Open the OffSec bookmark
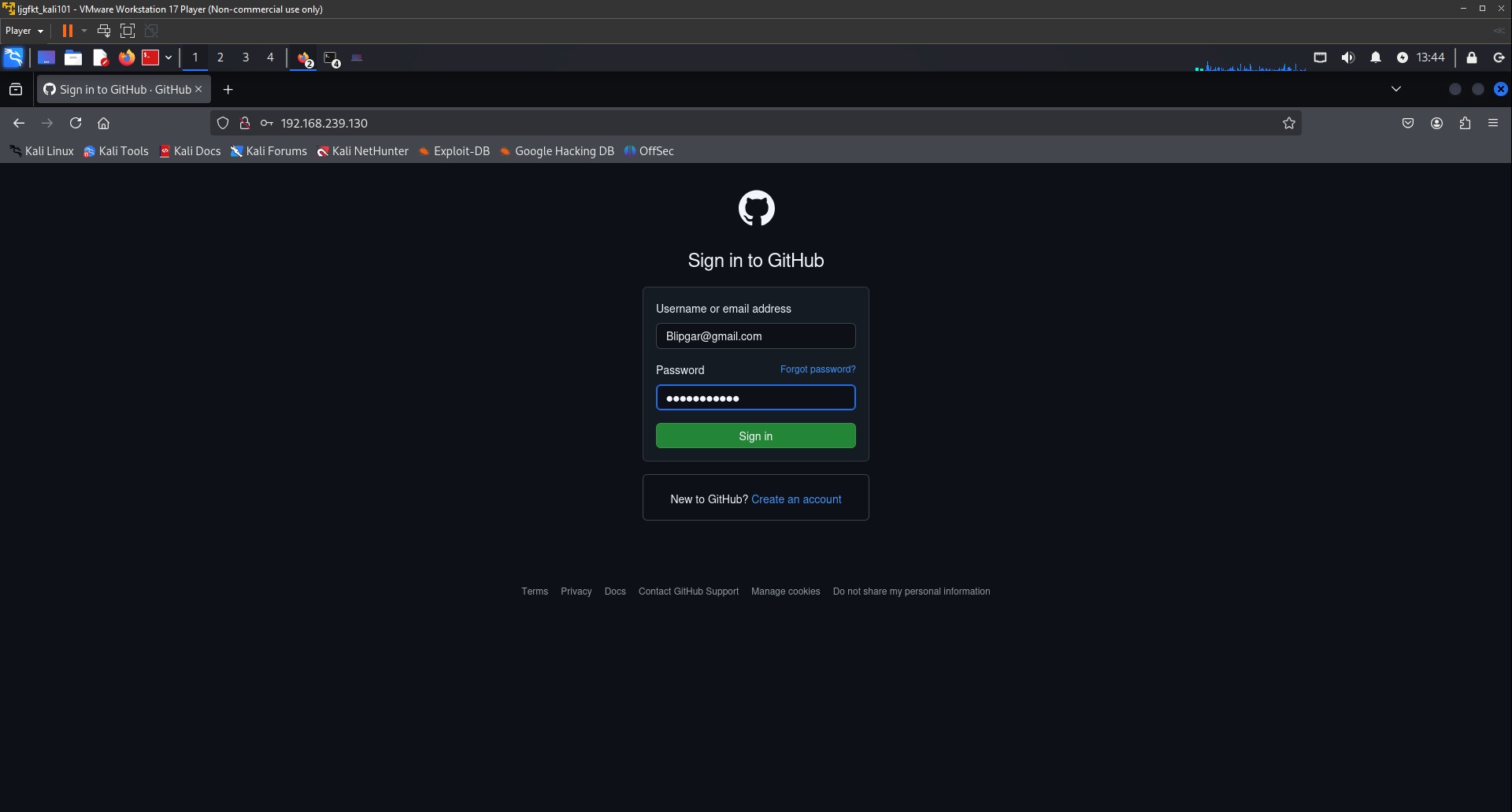 (x=649, y=151)
